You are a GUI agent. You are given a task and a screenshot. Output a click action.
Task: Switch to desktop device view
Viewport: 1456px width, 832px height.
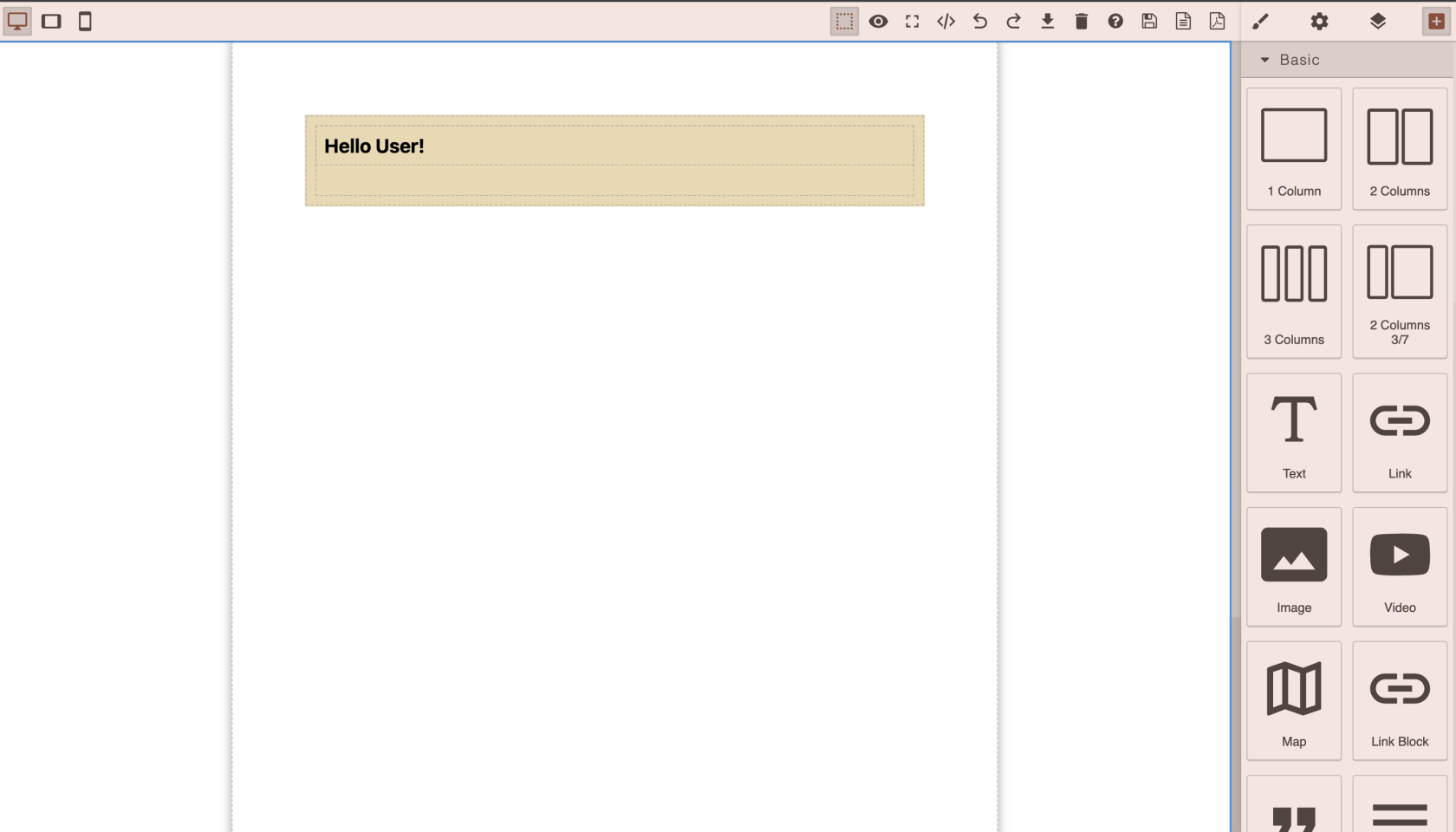pyautogui.click(x=17, y=21)
